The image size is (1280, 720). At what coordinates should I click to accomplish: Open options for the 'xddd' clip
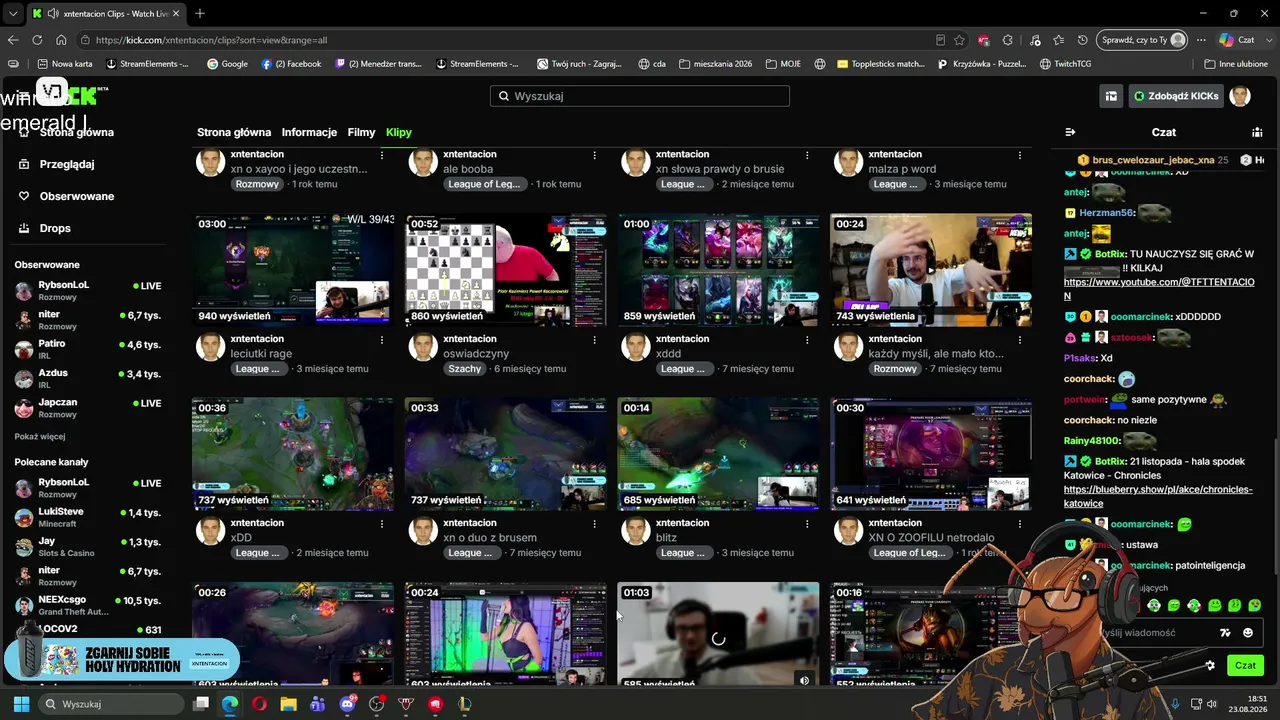pos(807,339)
